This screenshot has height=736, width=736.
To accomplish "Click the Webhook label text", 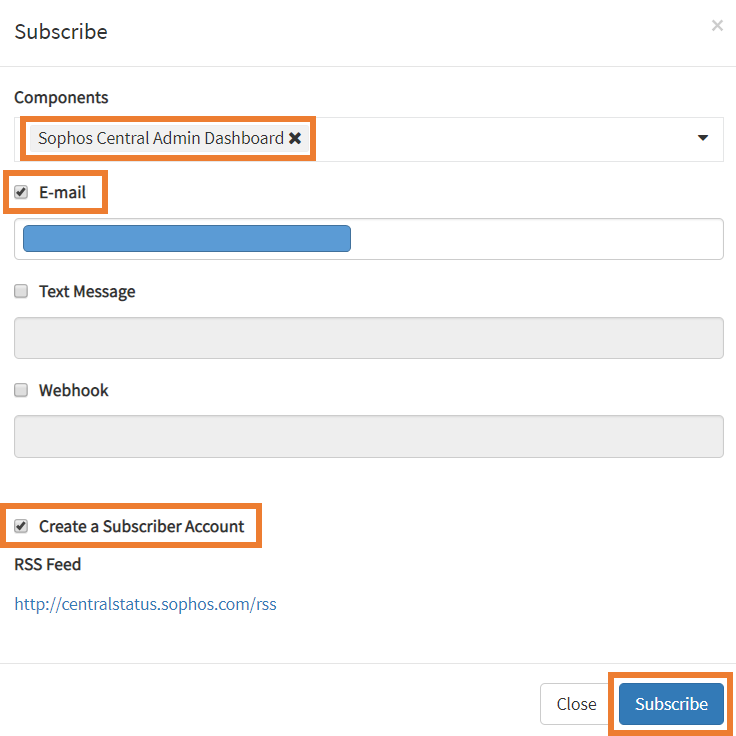I will tap(73, 391).
